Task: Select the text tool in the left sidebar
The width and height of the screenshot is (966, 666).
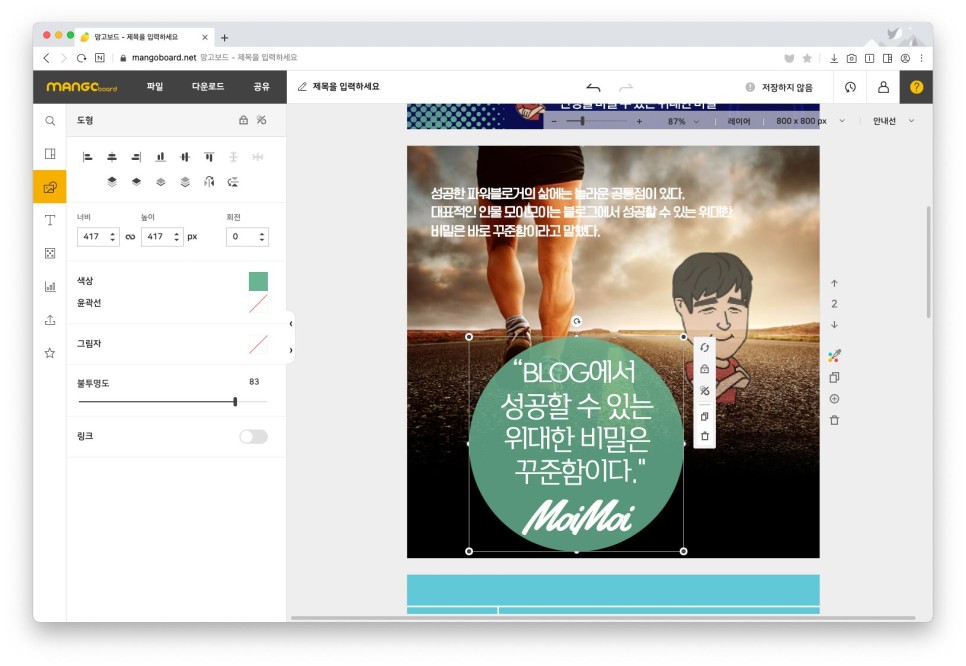Action: (49, 220)
